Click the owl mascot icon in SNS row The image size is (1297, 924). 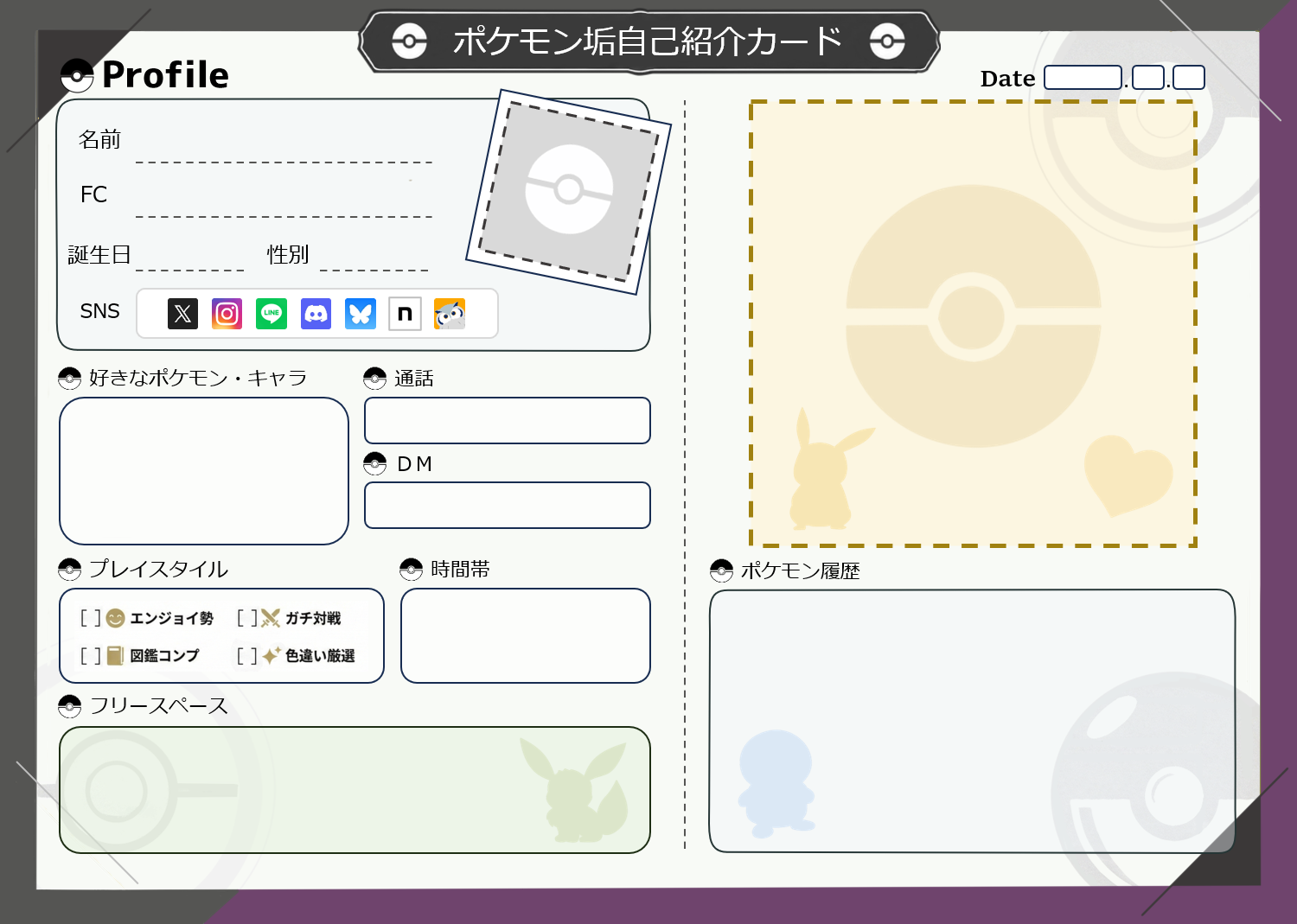tap(450, 314)
